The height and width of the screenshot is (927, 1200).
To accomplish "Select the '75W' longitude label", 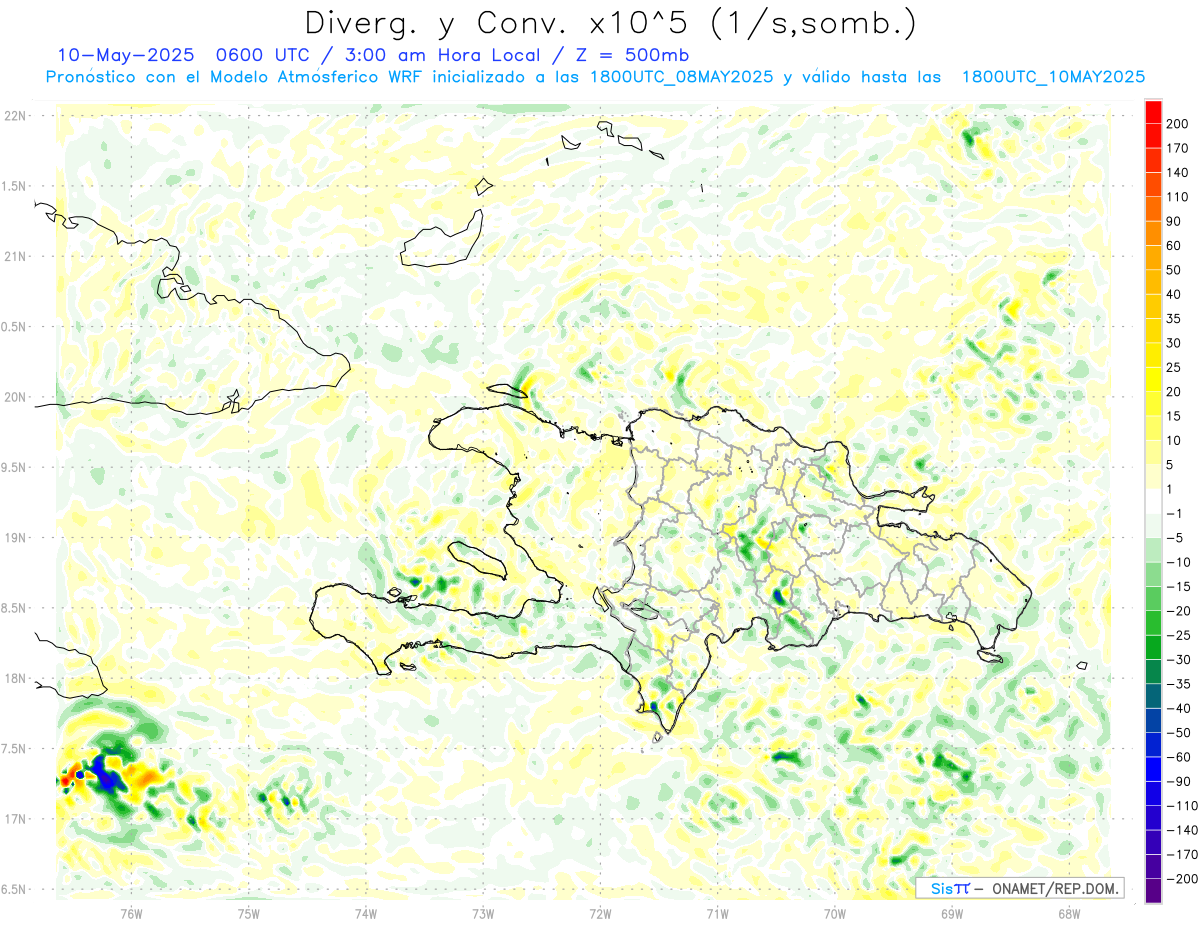I will click(248, 913).
